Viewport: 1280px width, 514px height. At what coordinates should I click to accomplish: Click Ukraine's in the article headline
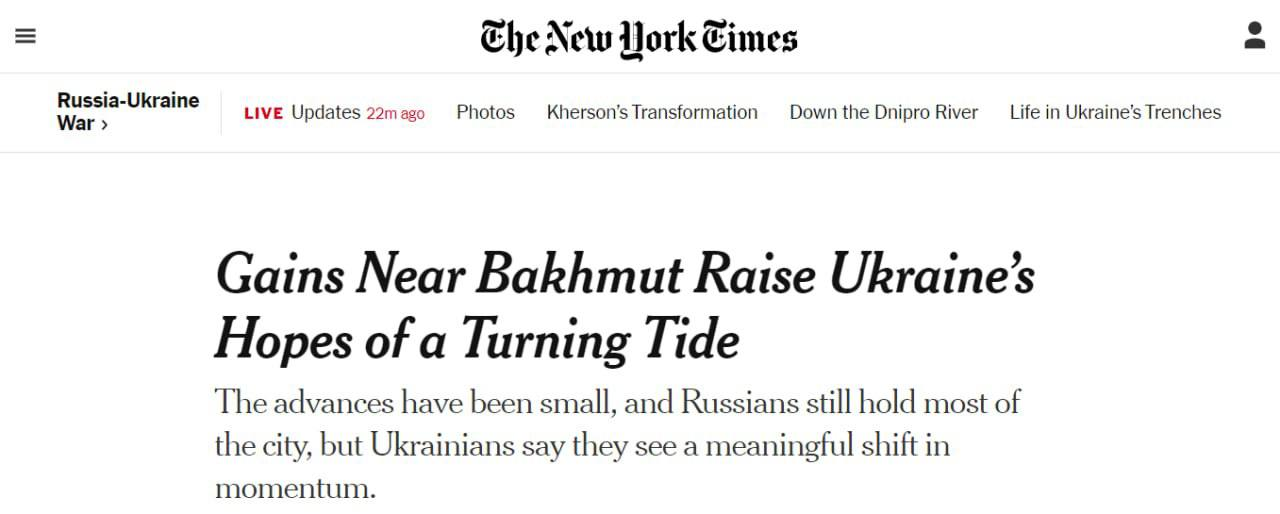click(932, 275)
